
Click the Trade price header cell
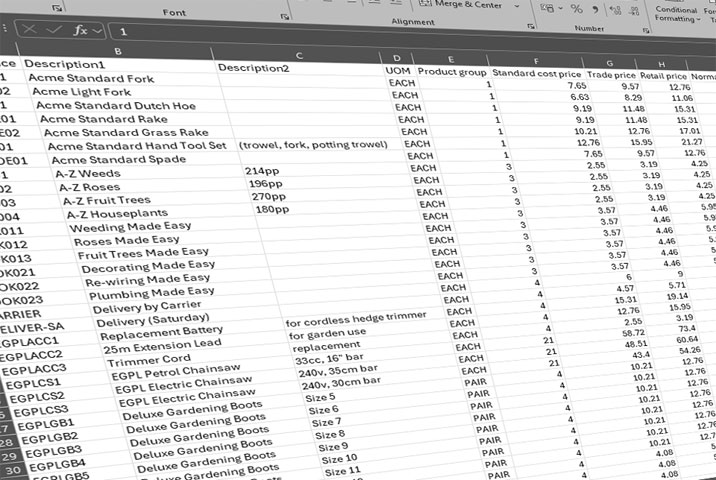(611, 75)
